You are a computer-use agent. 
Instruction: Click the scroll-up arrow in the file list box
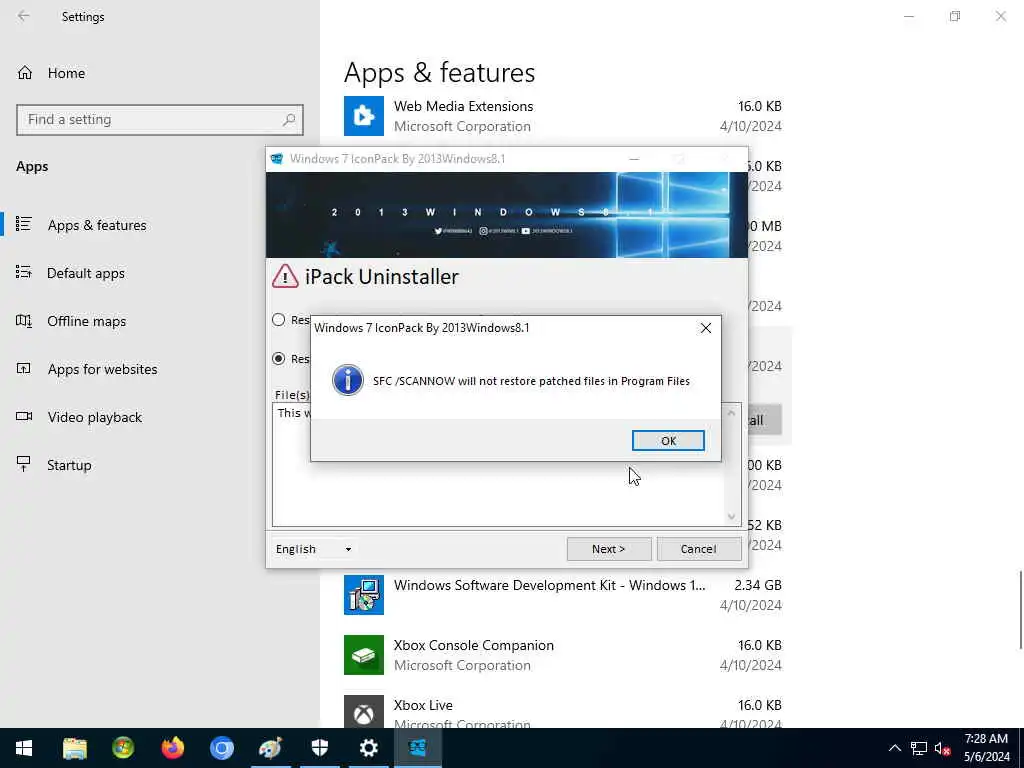pyautogui.click(x=731, y=413)
